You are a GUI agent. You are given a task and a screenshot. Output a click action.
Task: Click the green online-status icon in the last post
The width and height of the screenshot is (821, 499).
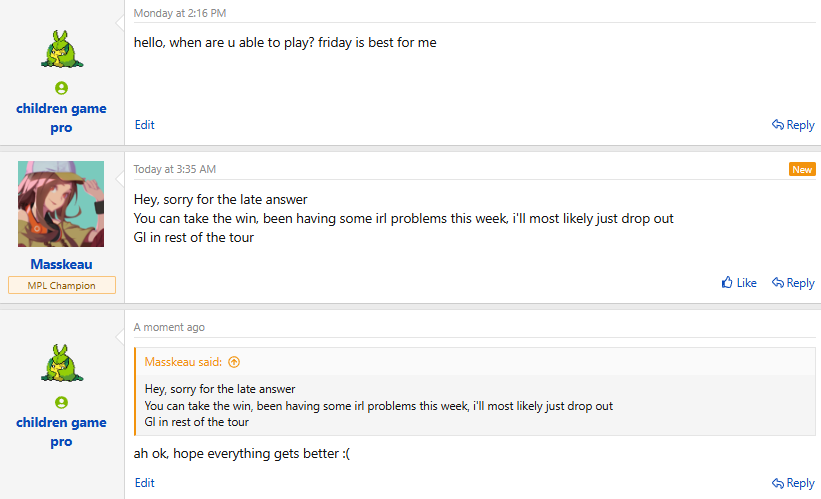(x=61, y=402)
